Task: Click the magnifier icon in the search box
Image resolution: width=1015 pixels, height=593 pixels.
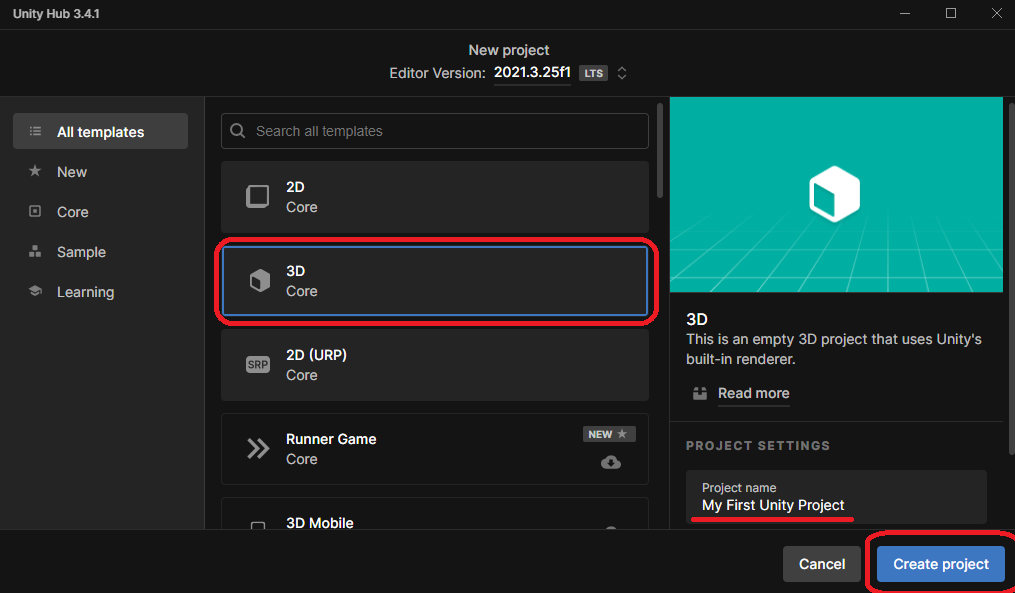Action: click(238, 131)
